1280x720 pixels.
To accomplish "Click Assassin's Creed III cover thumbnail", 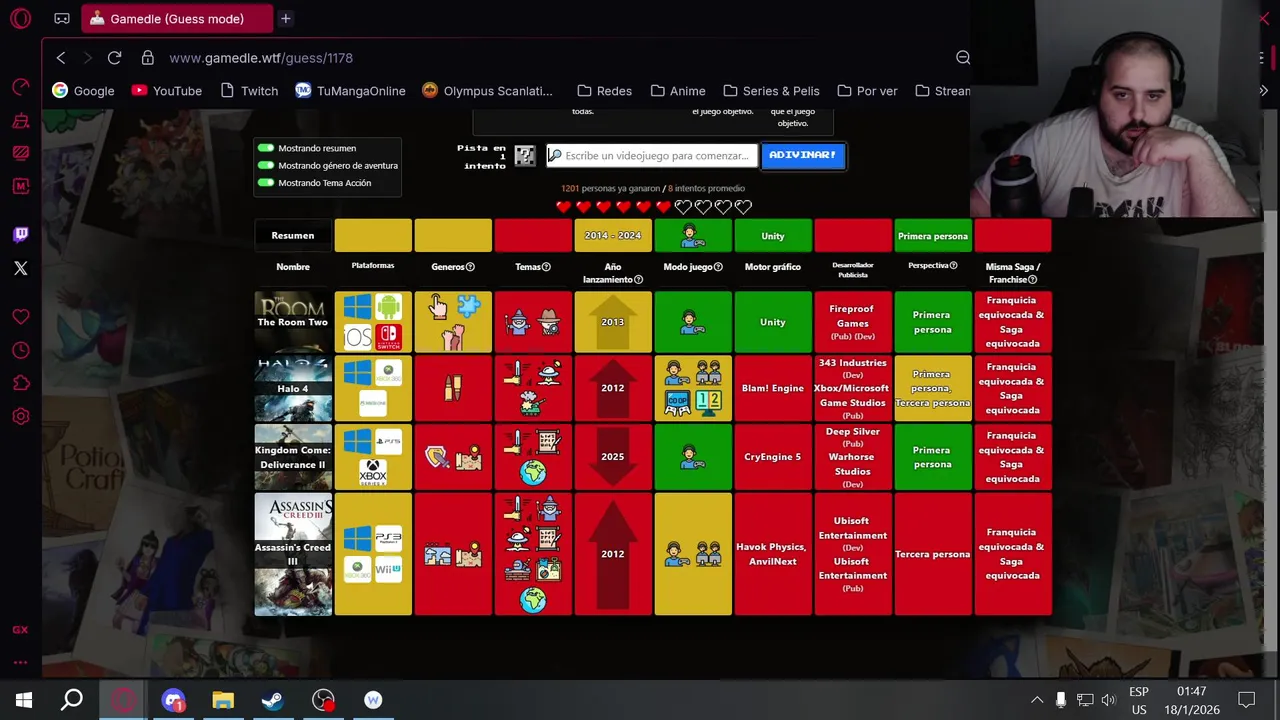I will tap(293, 554).
